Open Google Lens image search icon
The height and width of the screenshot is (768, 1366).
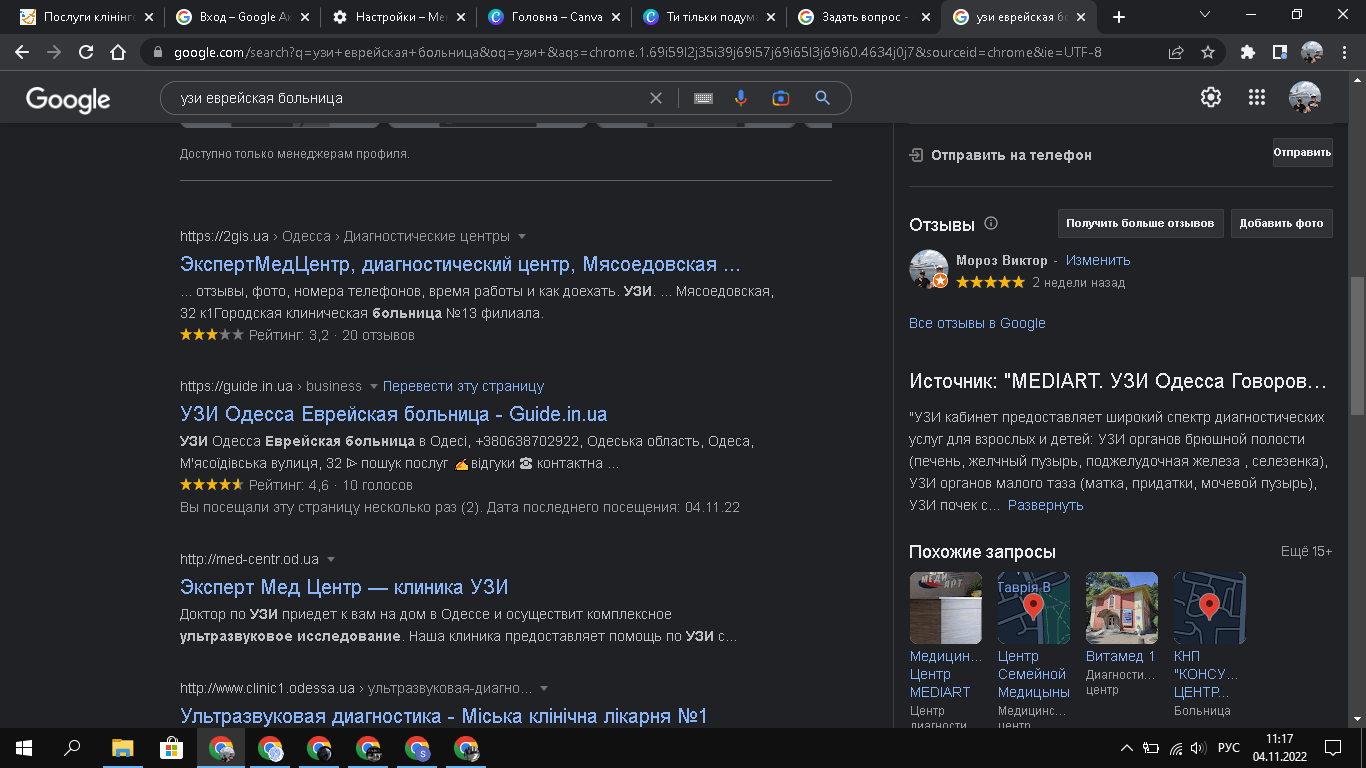(x=781, y=98)
